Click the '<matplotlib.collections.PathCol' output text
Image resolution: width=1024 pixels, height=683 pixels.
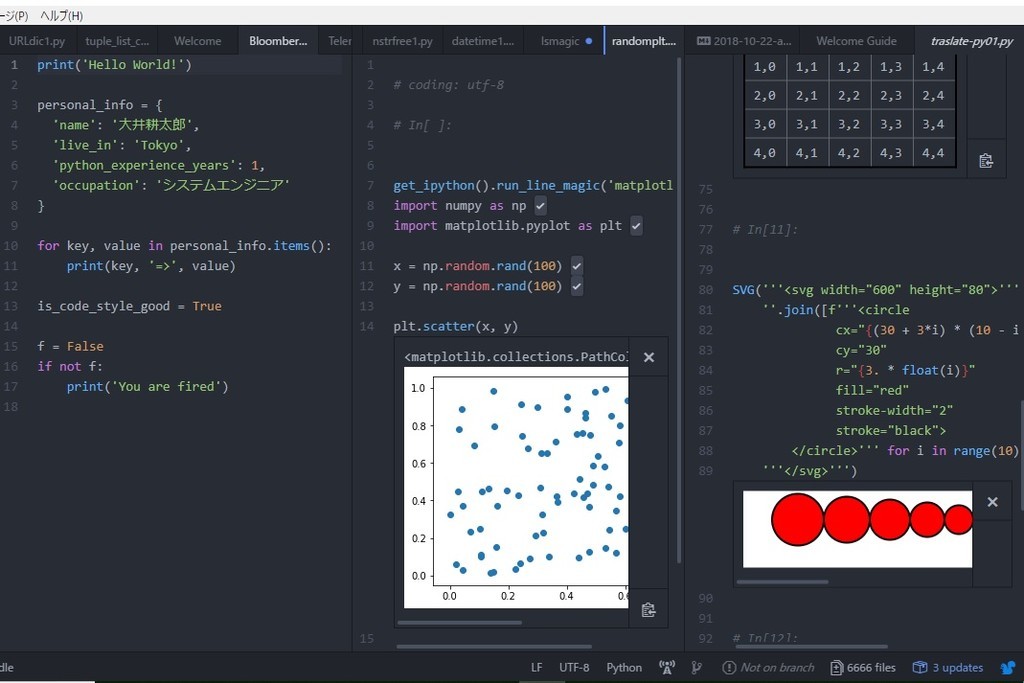(x=516, y=357)
